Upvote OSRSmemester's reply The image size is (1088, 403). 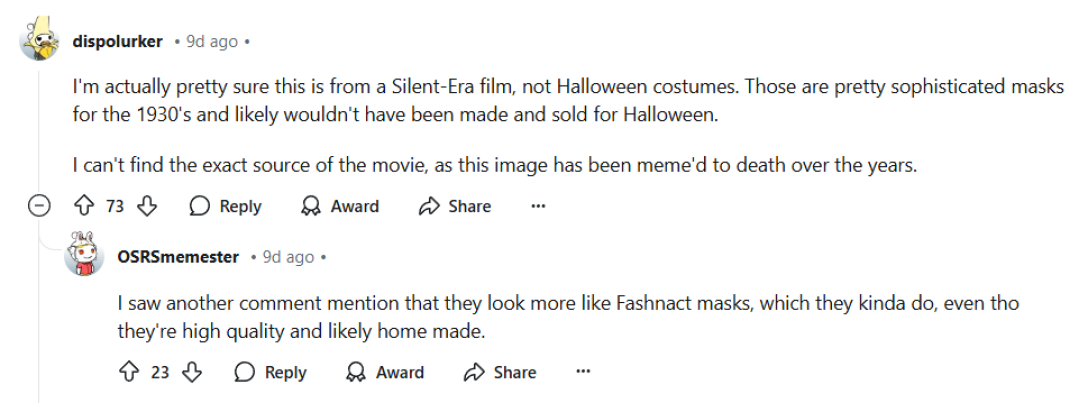tap(128, 372)
